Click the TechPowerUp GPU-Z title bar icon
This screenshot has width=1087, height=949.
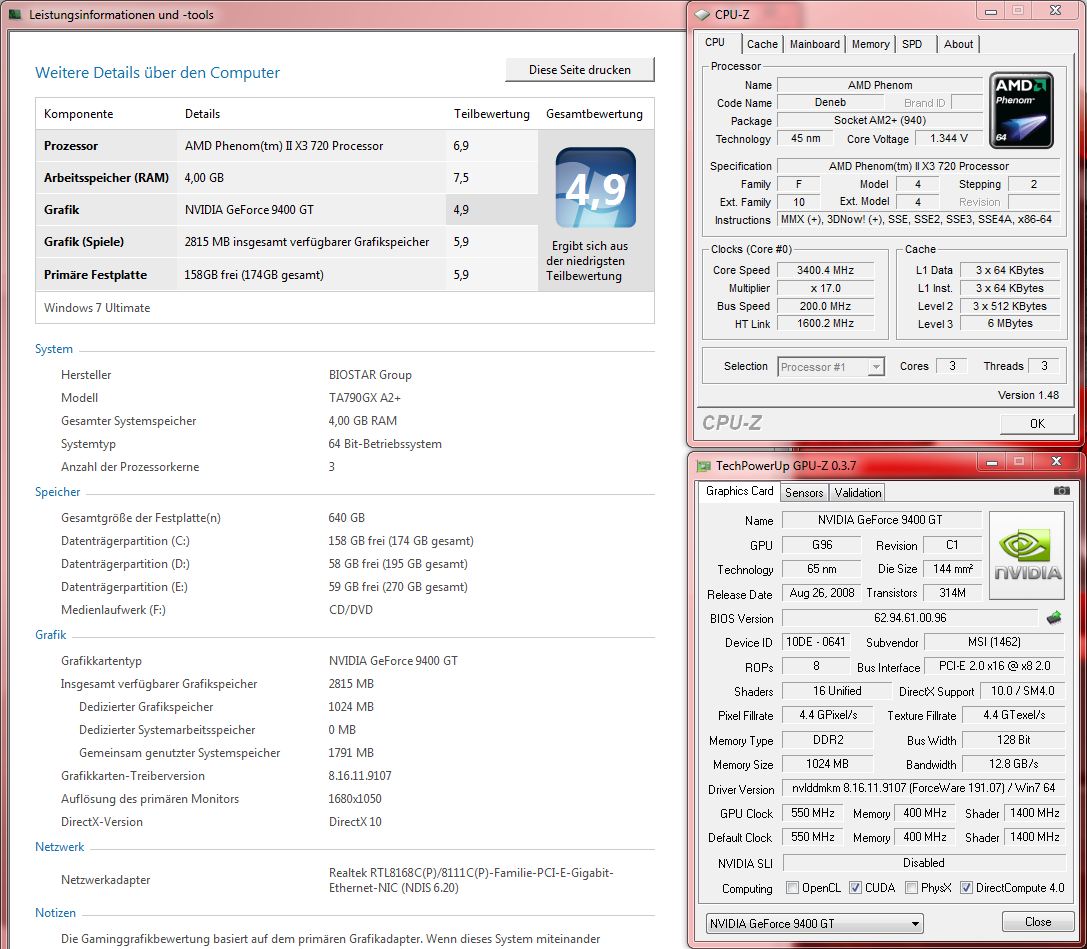point(703,466)
